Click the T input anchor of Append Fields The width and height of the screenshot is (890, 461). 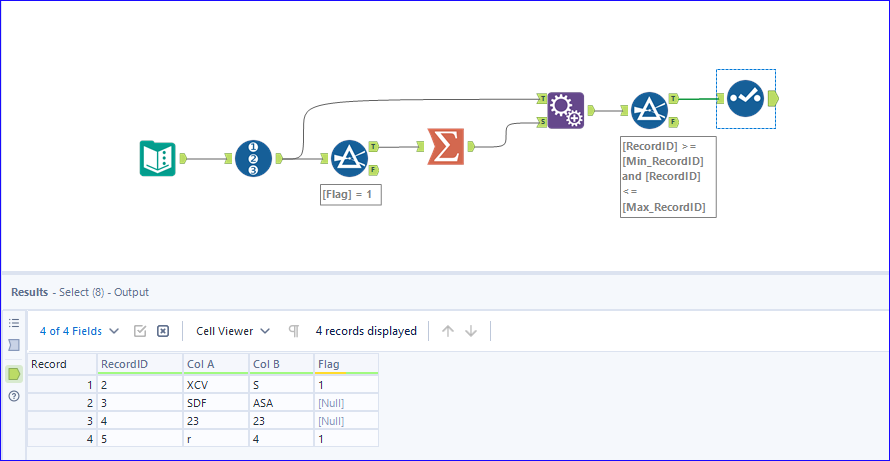(541, 99)
